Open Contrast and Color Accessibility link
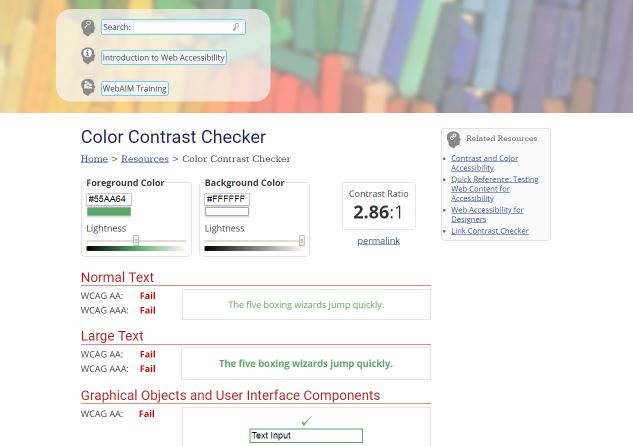 (484, 163)
